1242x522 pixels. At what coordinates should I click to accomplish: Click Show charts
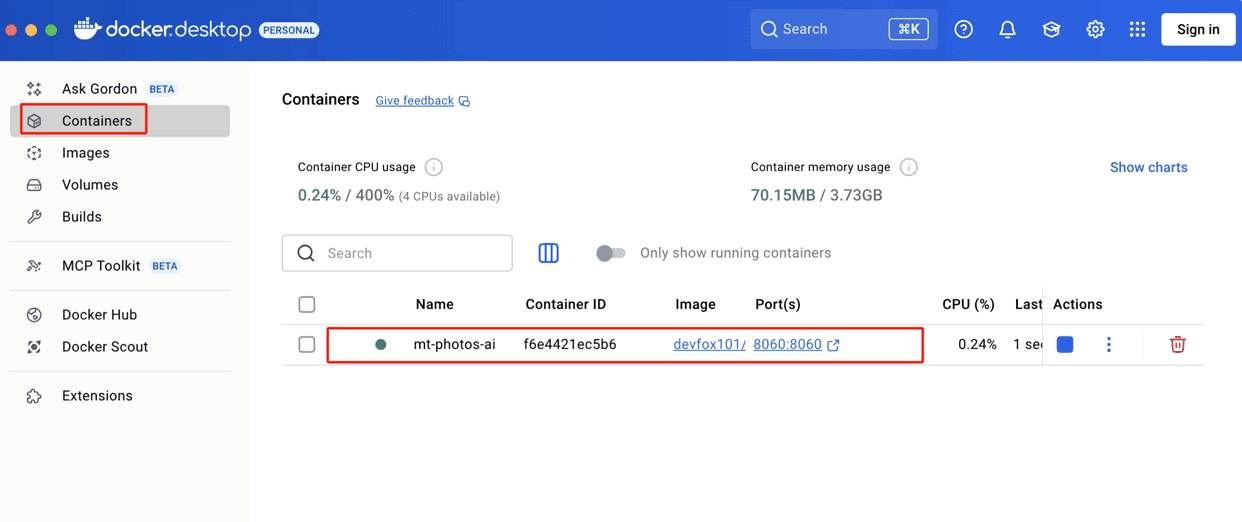1148,167
